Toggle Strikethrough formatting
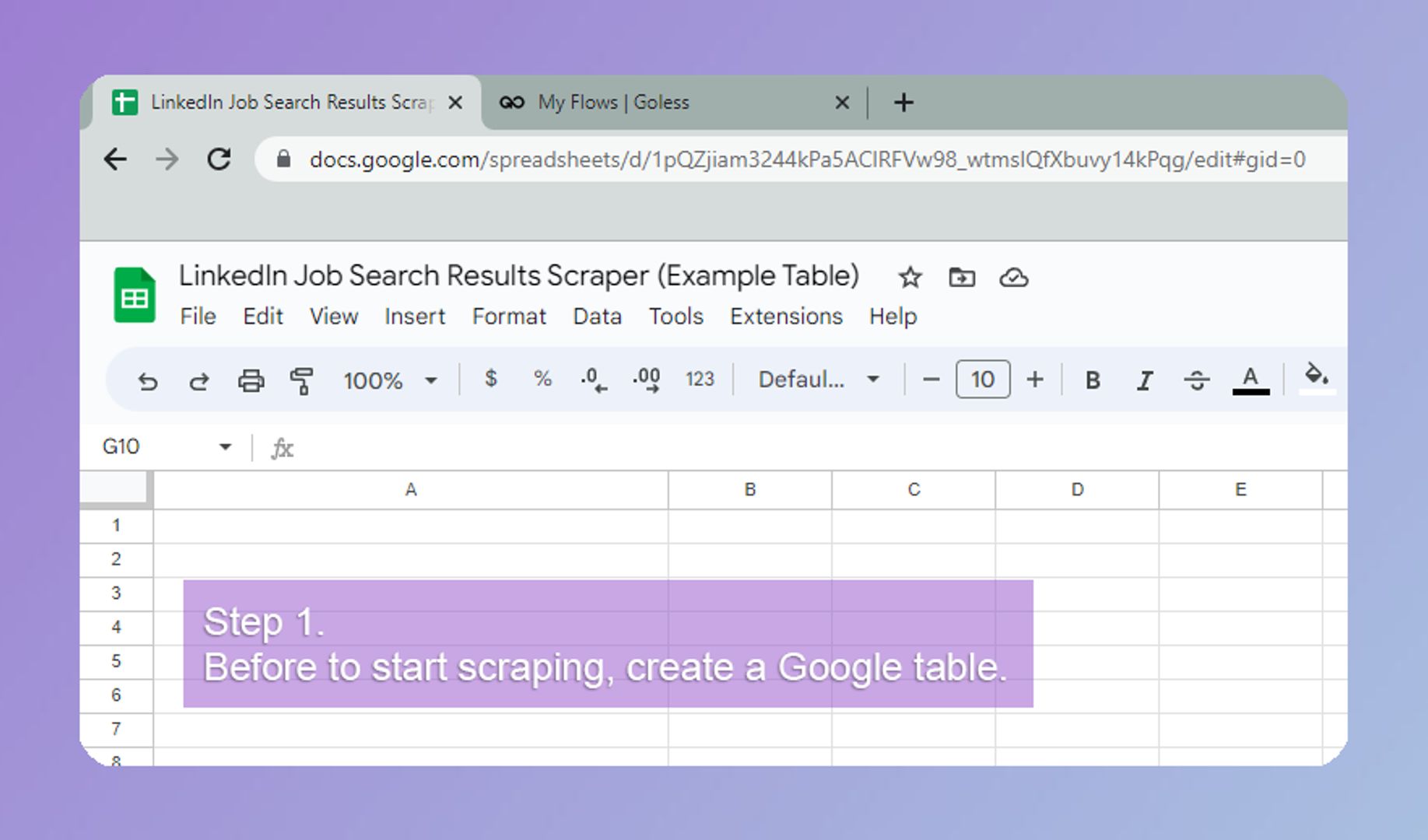The image size is (1428, 840). 1197,380
